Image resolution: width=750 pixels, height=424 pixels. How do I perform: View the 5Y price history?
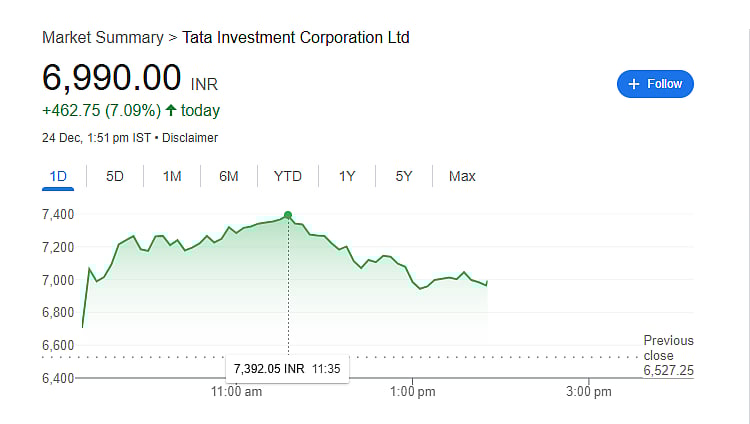[404, 177]
